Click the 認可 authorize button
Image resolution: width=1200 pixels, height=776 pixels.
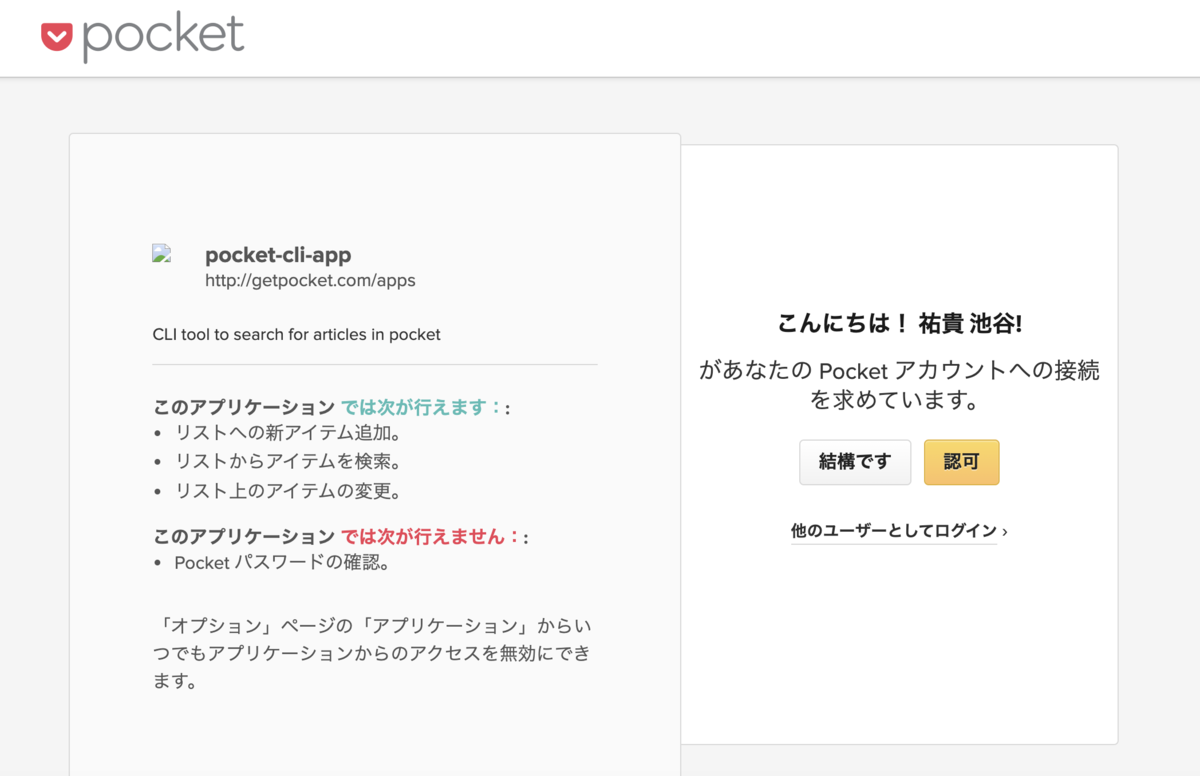[x=961, y=462]
